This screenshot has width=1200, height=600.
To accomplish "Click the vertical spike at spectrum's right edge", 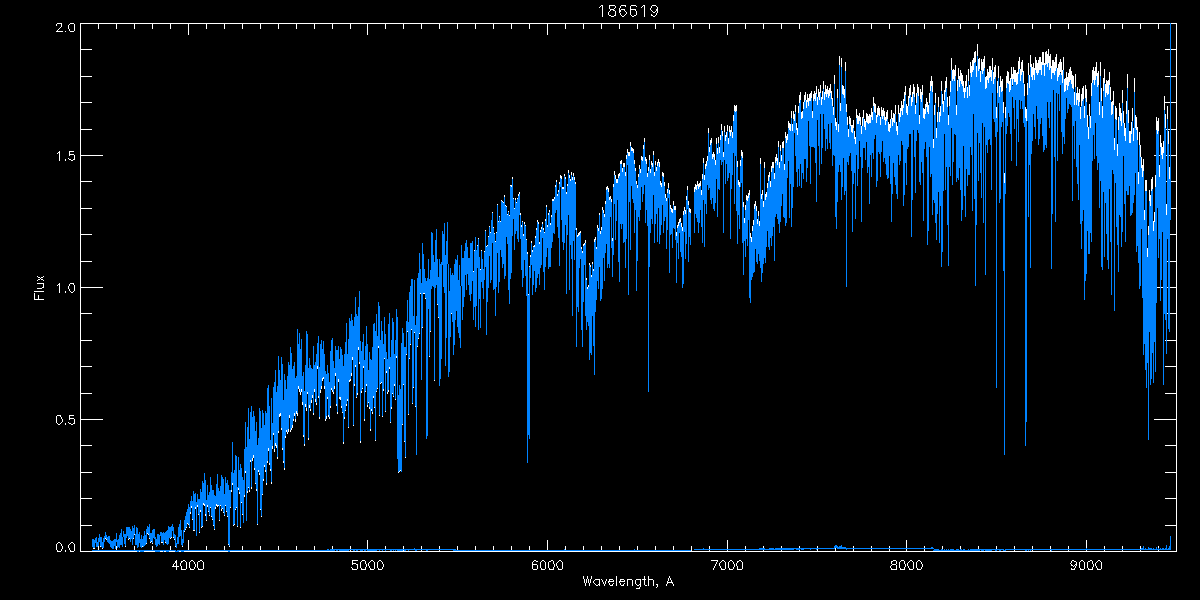I will pos(1171,100).
